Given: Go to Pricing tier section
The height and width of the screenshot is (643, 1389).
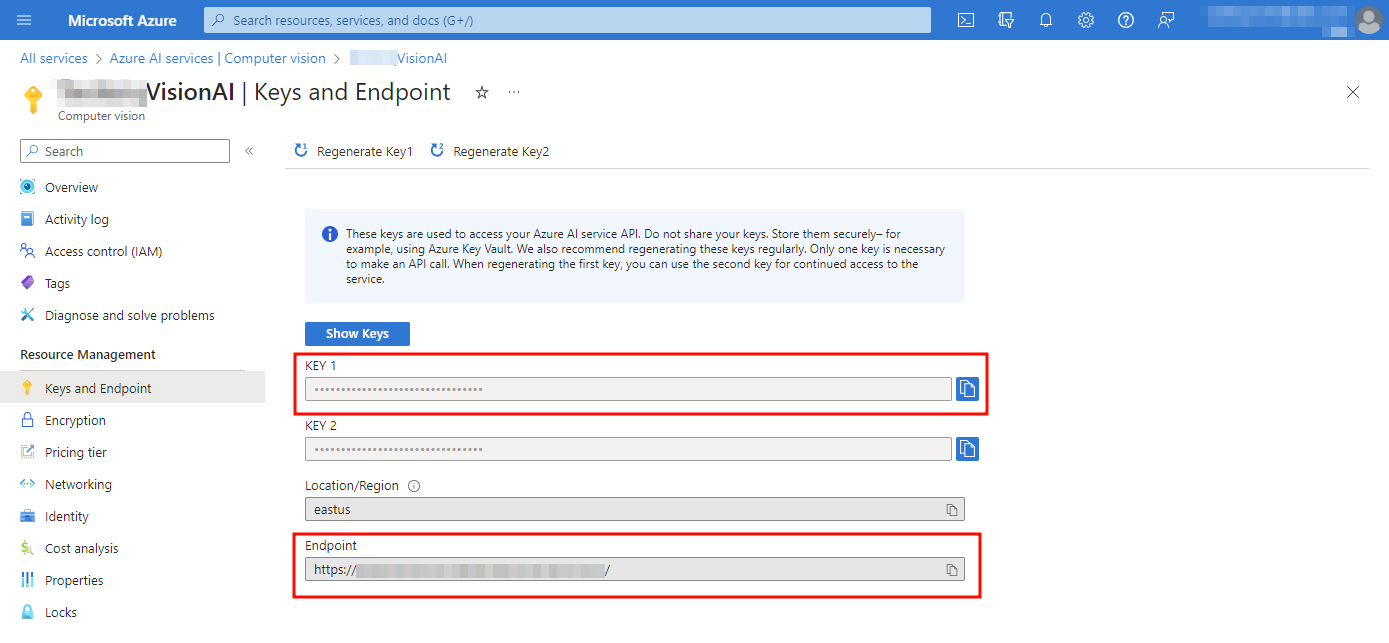Looking at the screenshot, I should (x=76, y=452).
